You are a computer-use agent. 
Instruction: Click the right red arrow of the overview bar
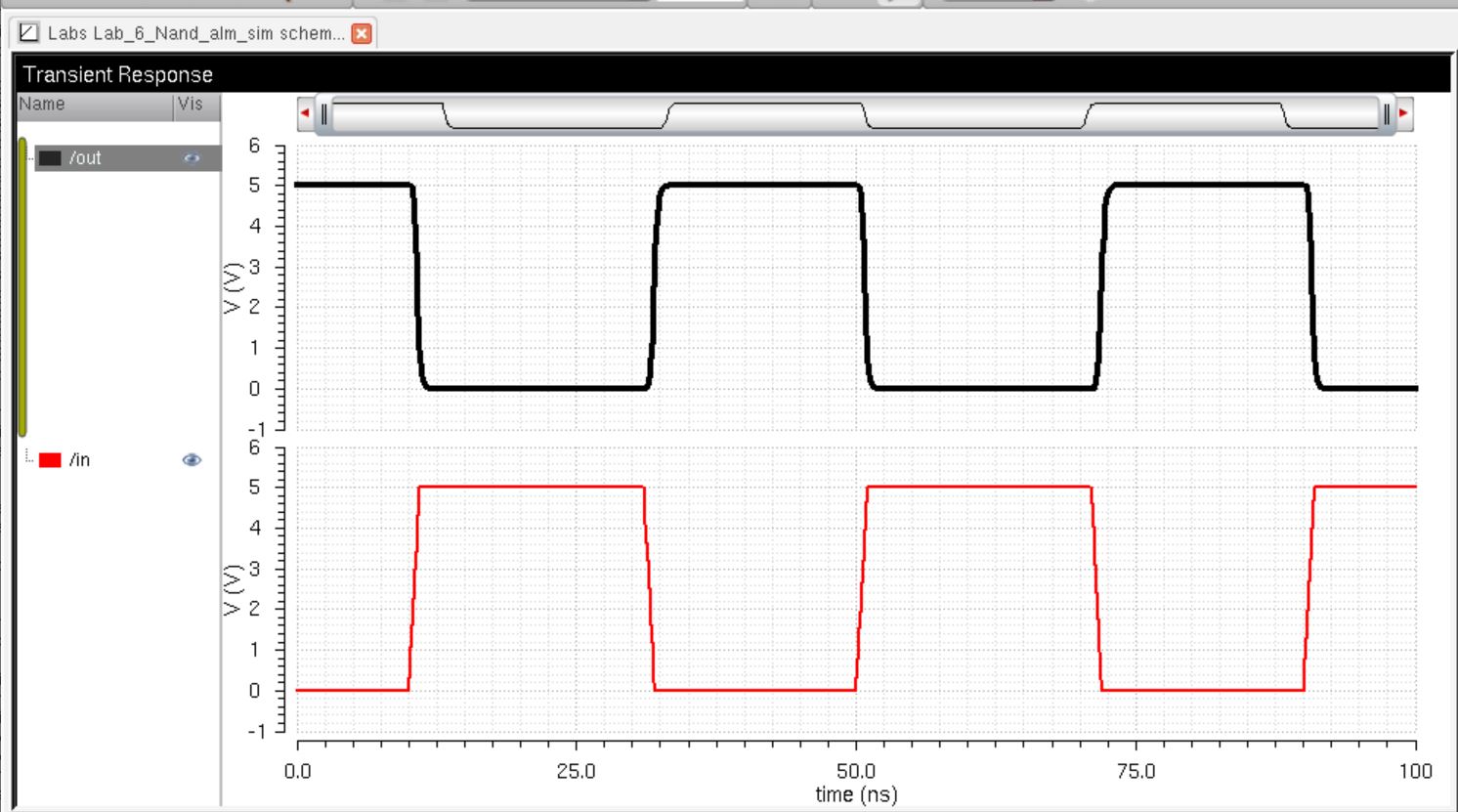click(x=1404, y=113)
